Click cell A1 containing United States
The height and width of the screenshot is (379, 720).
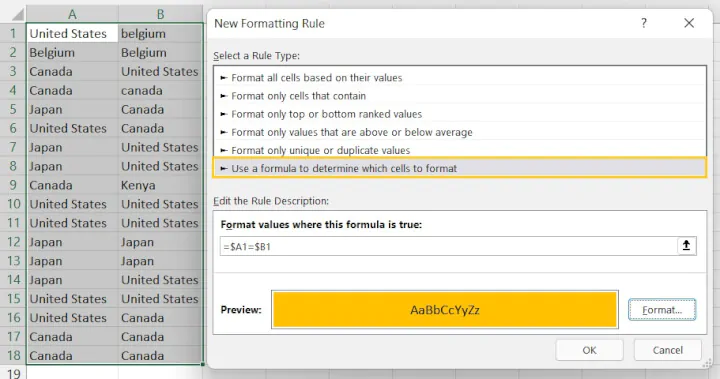click(72, 34)
